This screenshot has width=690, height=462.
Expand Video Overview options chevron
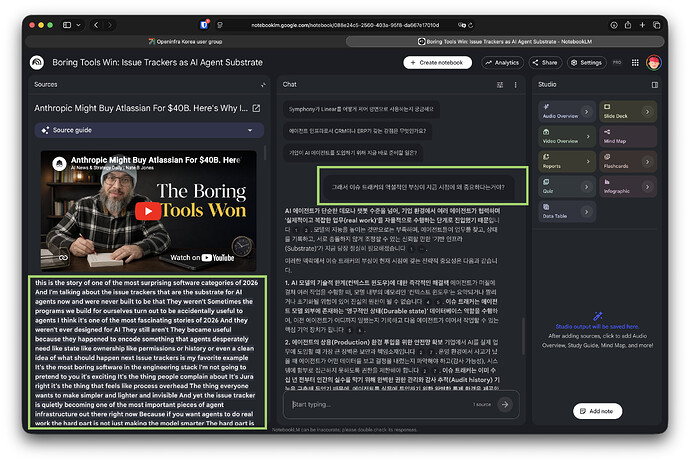tap(588, 137)
